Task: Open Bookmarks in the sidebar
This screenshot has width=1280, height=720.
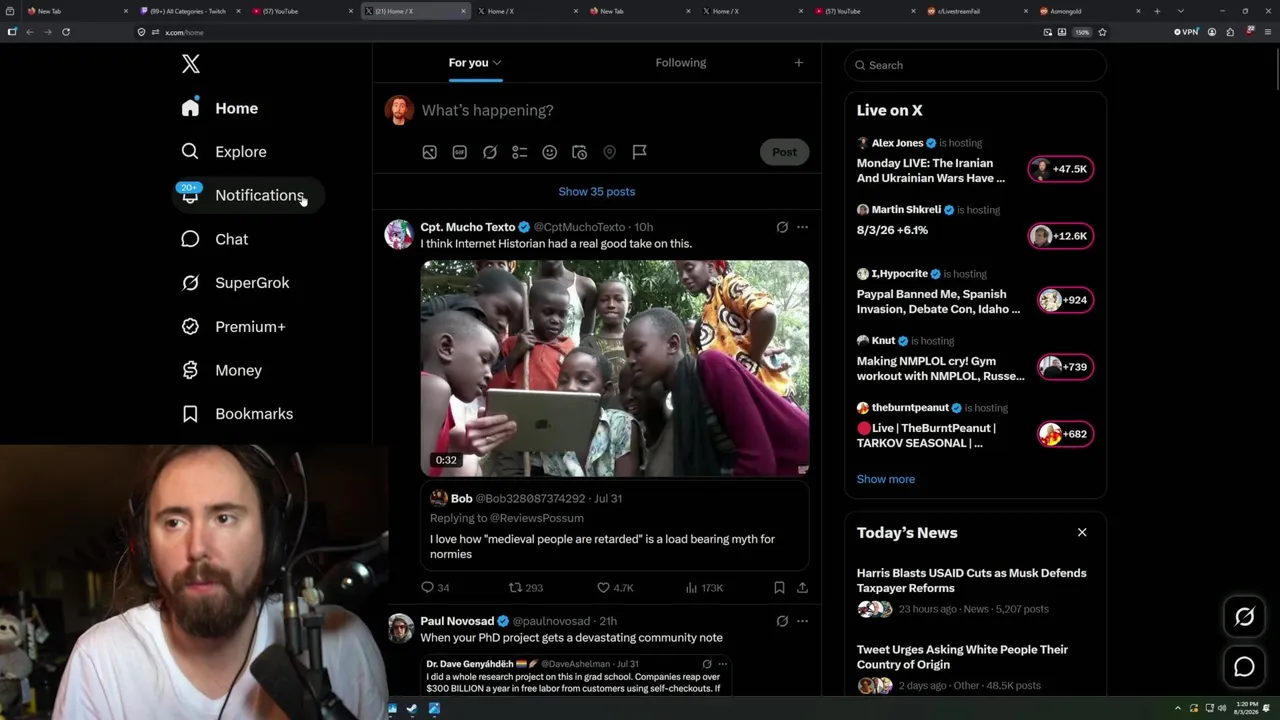Action: (x=238, y=414)
